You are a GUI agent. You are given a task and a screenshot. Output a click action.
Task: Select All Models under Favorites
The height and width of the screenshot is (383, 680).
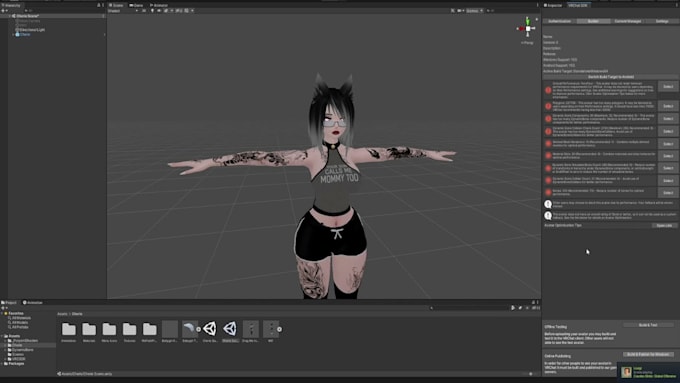coord(18,323)
